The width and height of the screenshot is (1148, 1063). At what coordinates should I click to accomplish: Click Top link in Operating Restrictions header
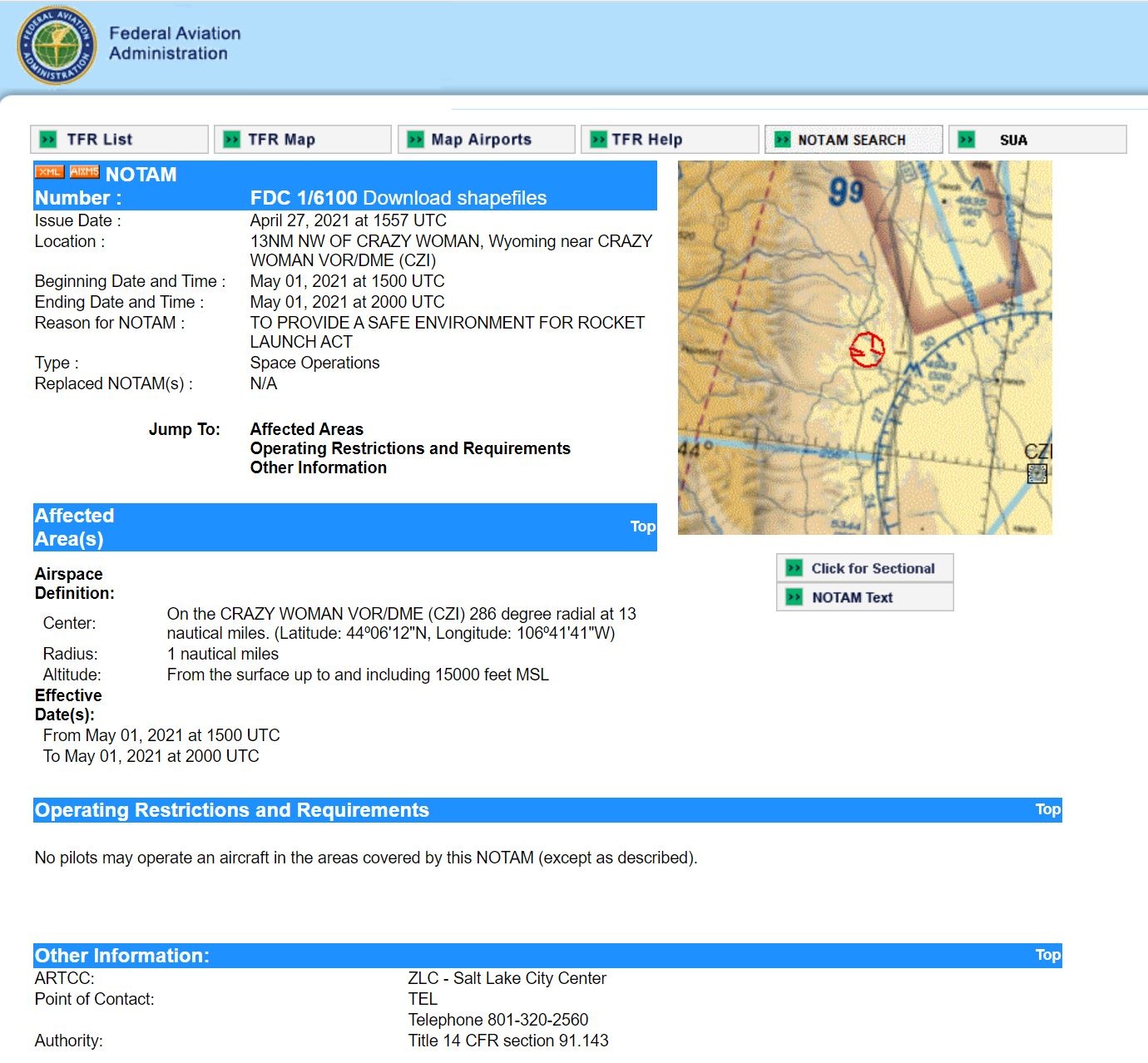coord(1048,809)
